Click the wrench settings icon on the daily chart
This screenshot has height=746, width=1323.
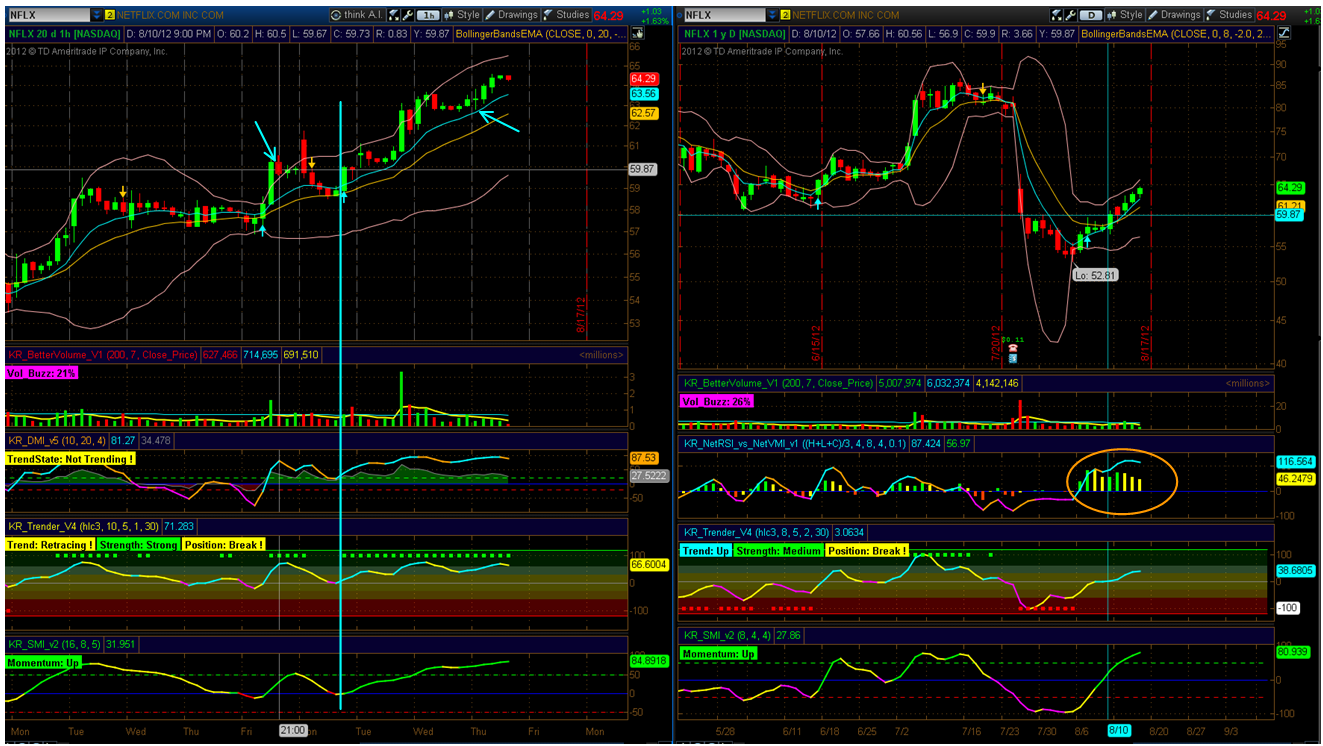pyautogui.click(x=1070, y=15)
